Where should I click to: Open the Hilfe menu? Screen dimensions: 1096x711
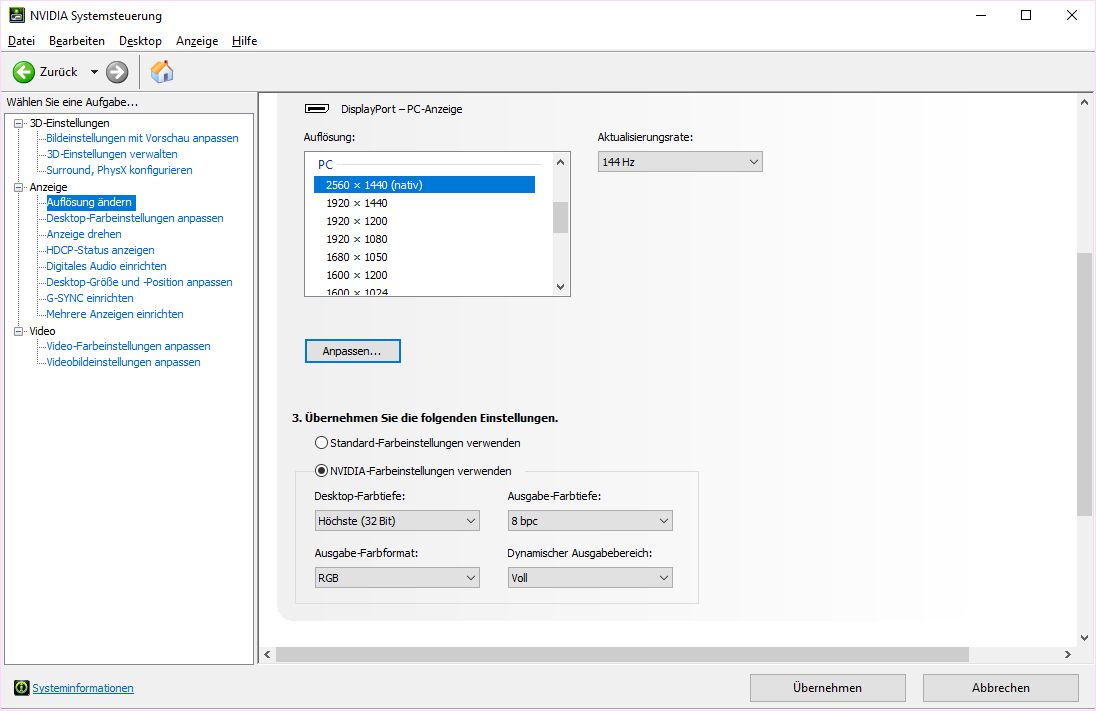[x=245, y=41]
